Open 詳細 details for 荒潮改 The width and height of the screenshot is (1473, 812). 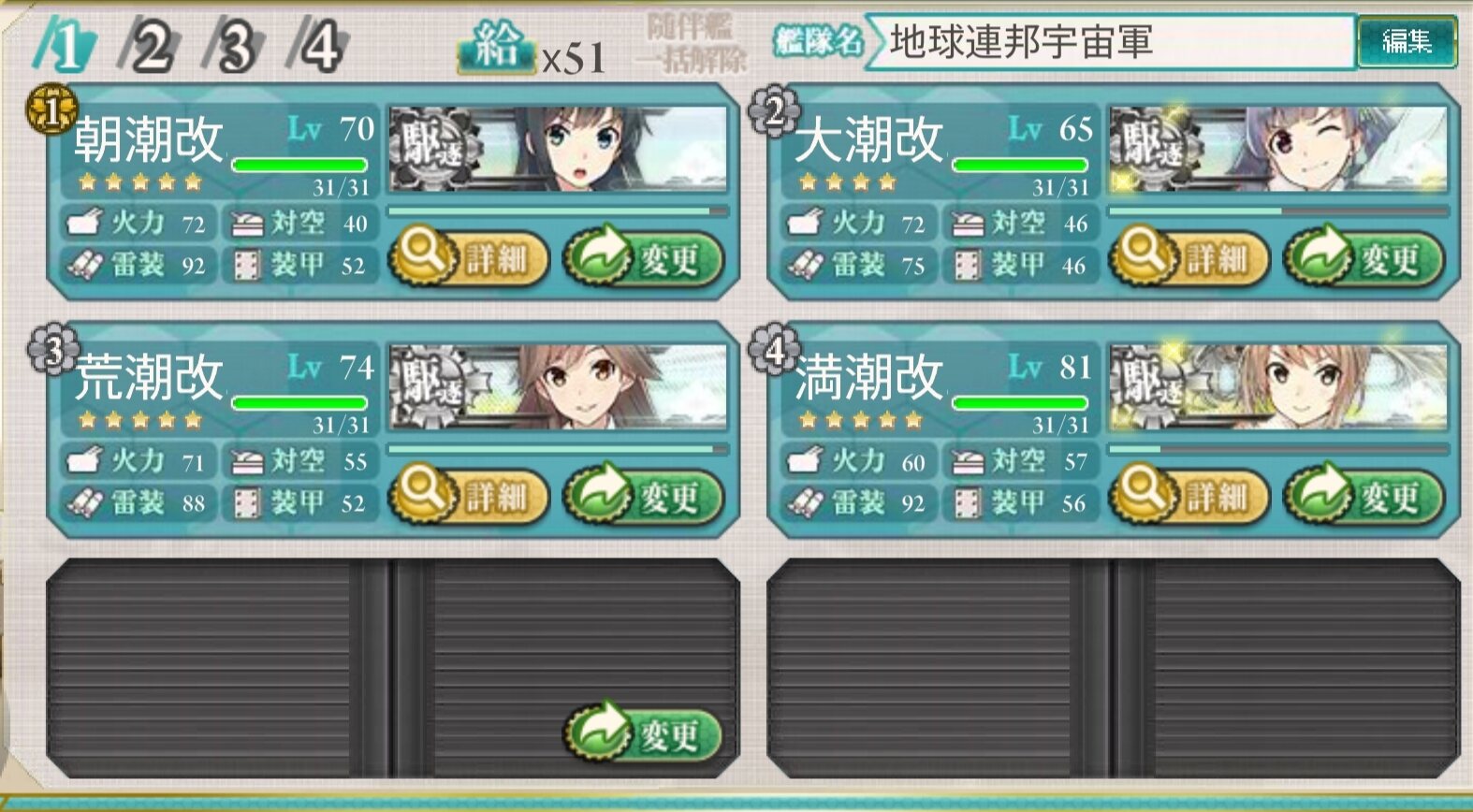[469, 494]
